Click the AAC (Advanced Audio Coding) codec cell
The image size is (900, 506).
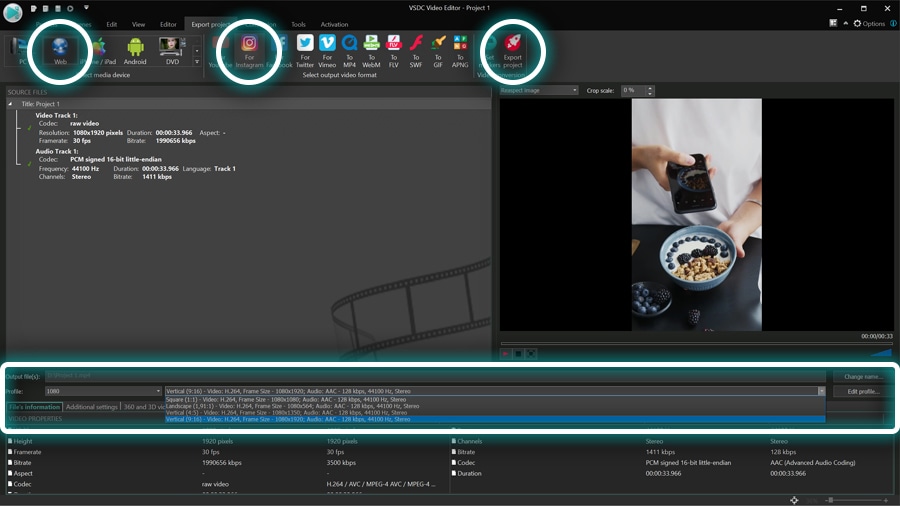[812, 462]
